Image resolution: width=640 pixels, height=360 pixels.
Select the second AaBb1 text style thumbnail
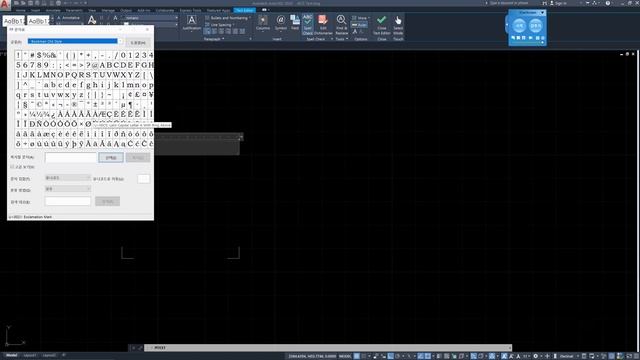coord(38,21)
